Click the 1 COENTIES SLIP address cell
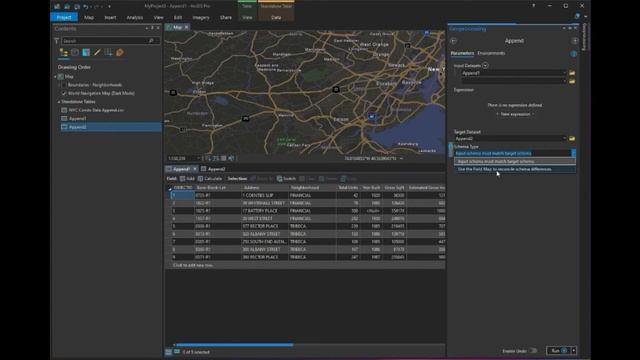The image size is (640, 360). tap(265, 196)
